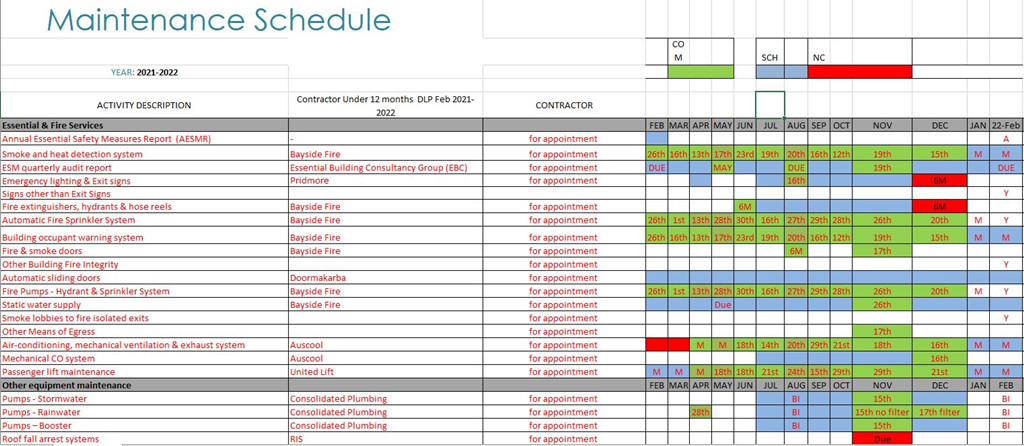Click DEC header in Essential & Fire Services row
The height and width of the screenshot is (446, 1024).
939,125
